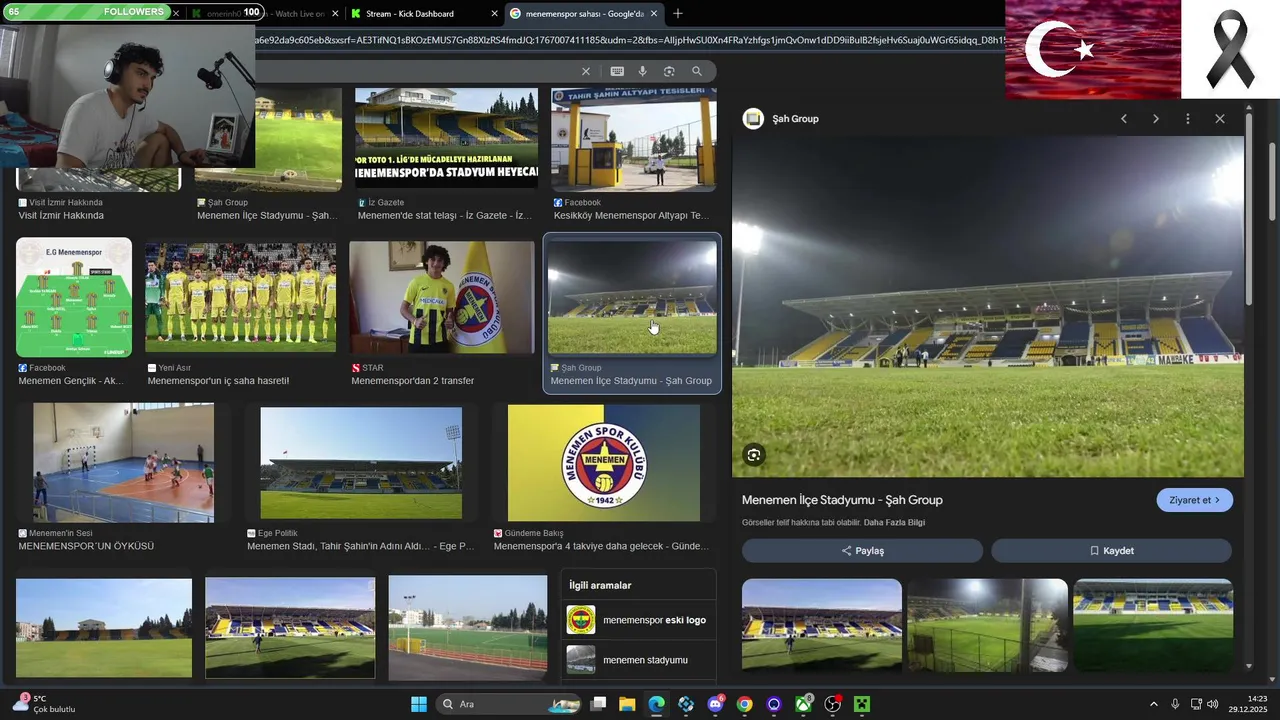Open related search menemen stadyumu
This screenshot has height=720, width=1280.
639,660
